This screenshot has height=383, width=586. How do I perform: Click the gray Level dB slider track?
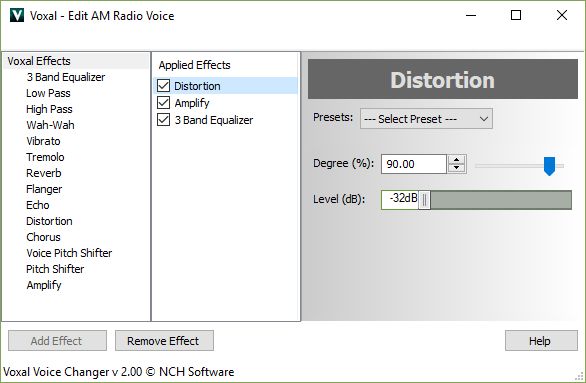[x=501, y=200]
